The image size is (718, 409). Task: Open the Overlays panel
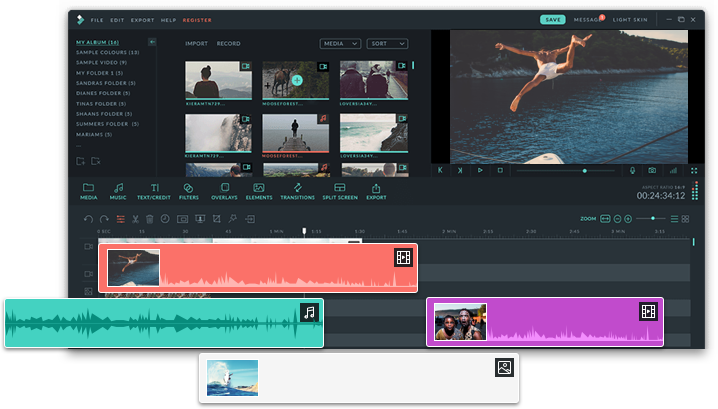click(224, 190)
